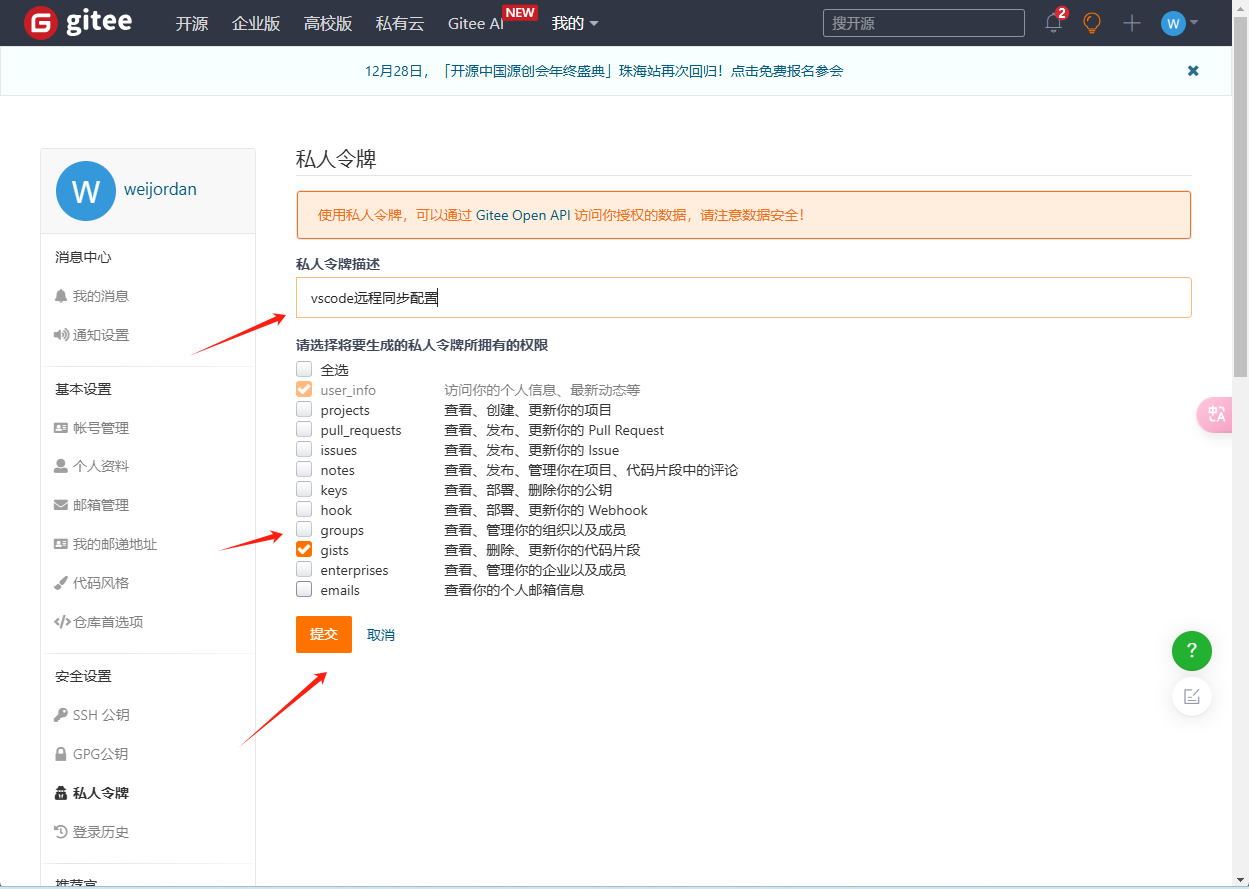Click the key icon for SSH 公钥
Viewport: 1249px width, 889px height.
(x=61, y=715)
